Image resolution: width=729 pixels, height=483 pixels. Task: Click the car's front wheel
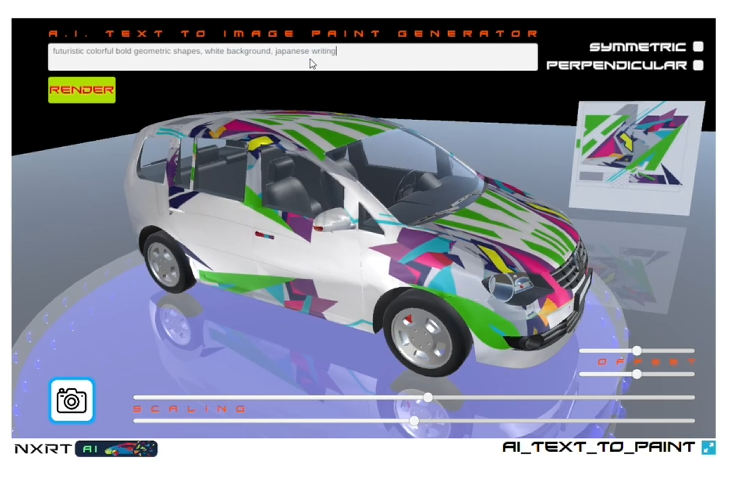tap(424, 337)
